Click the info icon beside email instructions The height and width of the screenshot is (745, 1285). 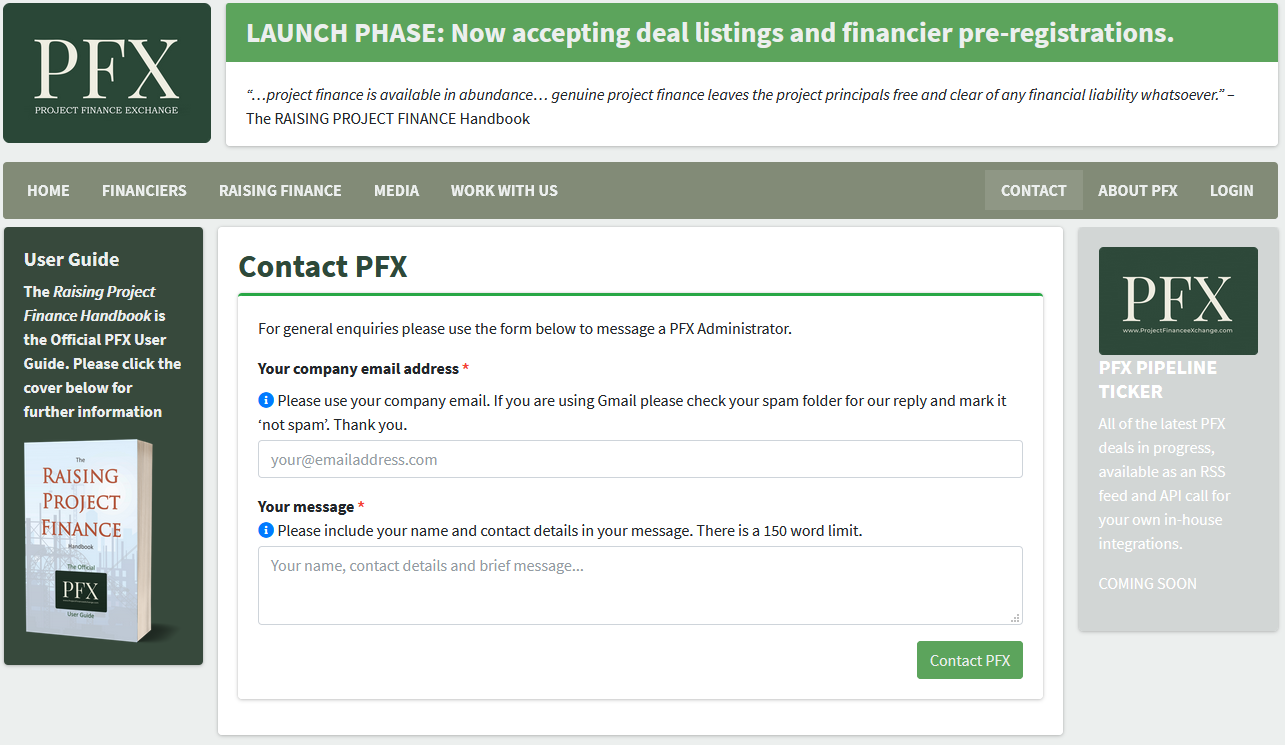[265, 400]
